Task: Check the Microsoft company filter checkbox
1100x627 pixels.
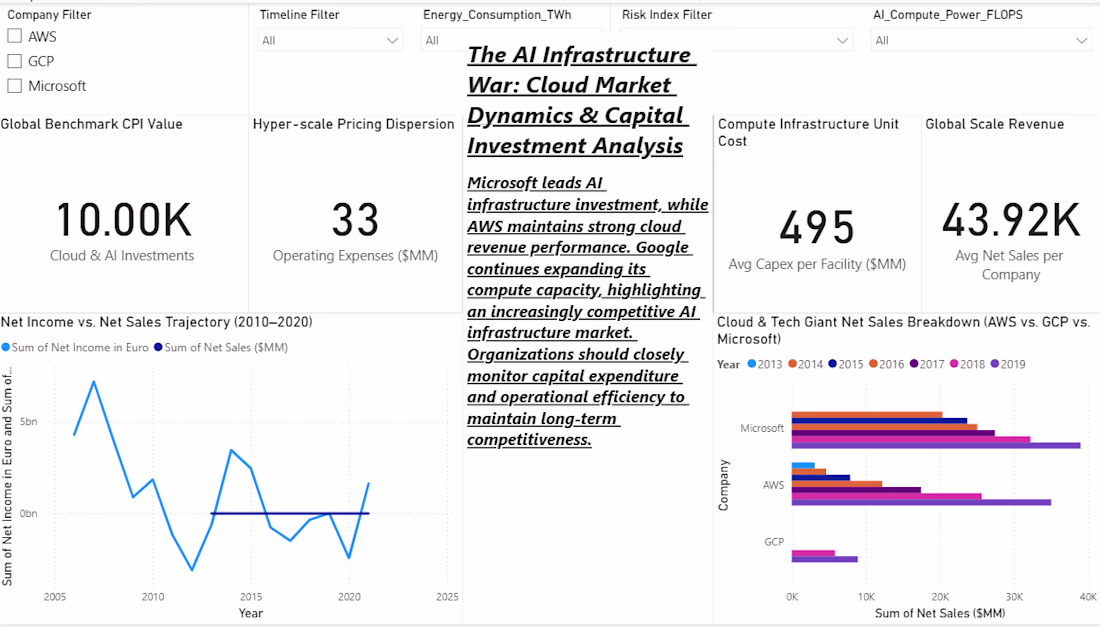Action: pyautogui.click(x=15, y=86)
